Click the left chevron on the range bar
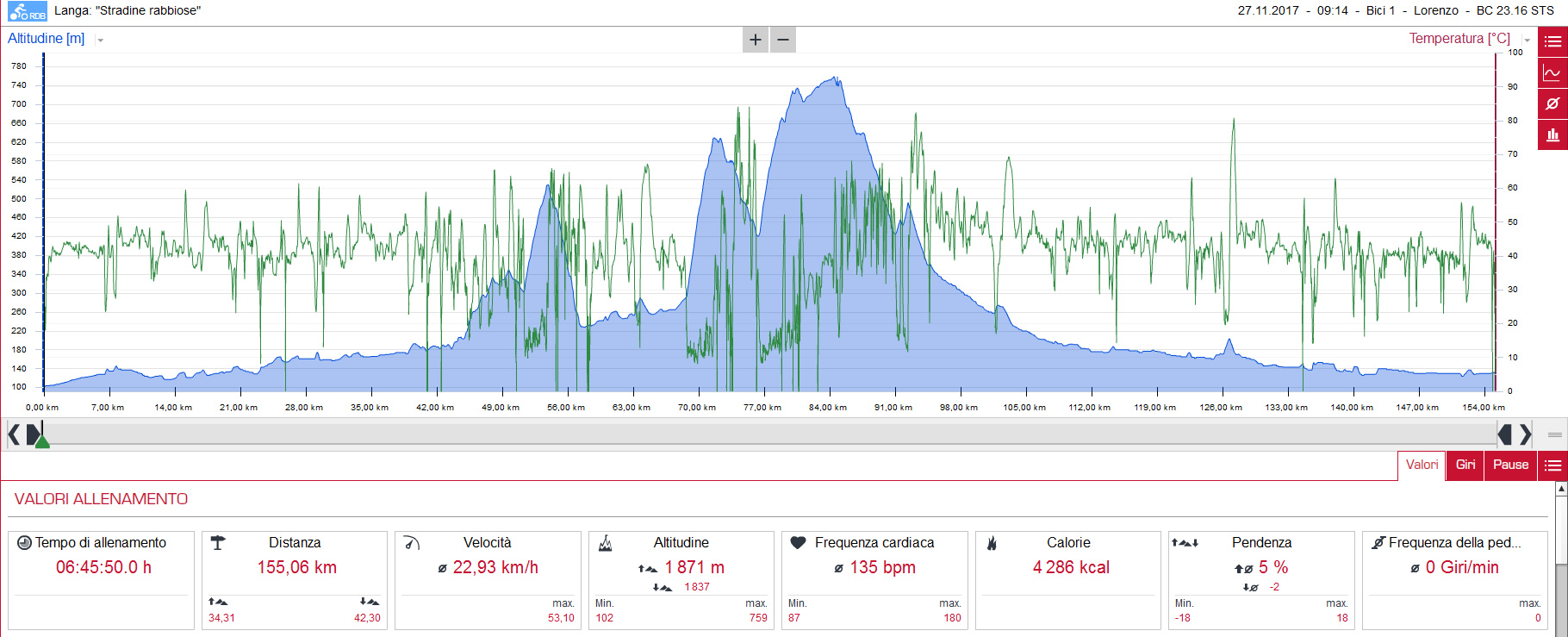 tap(14, 434)
